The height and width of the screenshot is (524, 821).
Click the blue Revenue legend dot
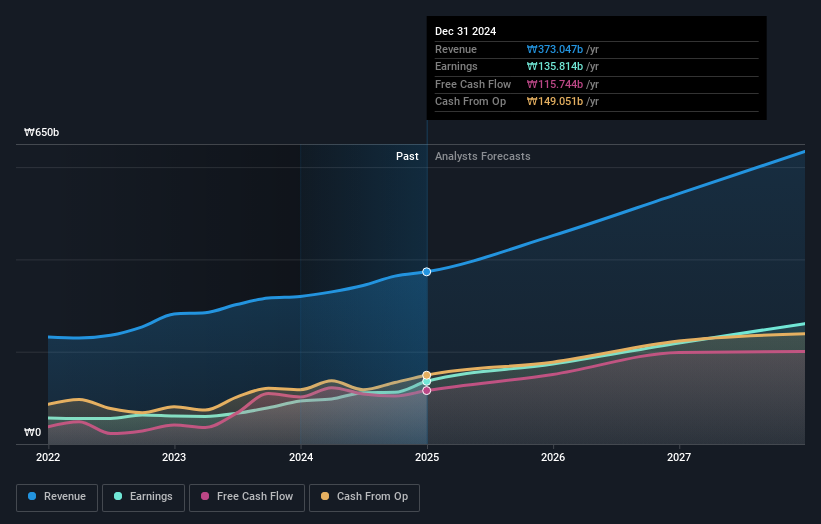tap(32, 496)
